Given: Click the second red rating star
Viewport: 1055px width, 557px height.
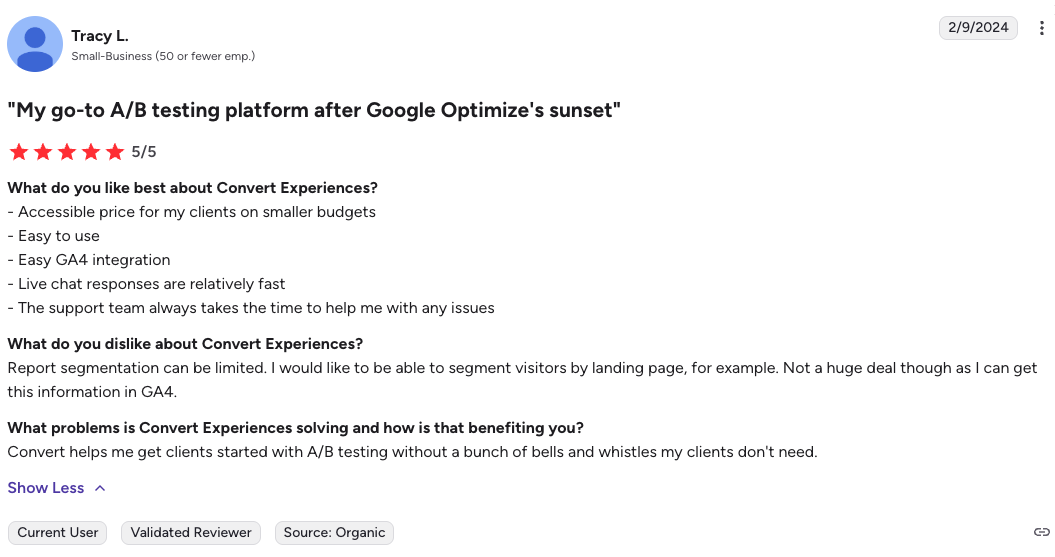Looking at the screenshot, I should (x=43, y=152).
